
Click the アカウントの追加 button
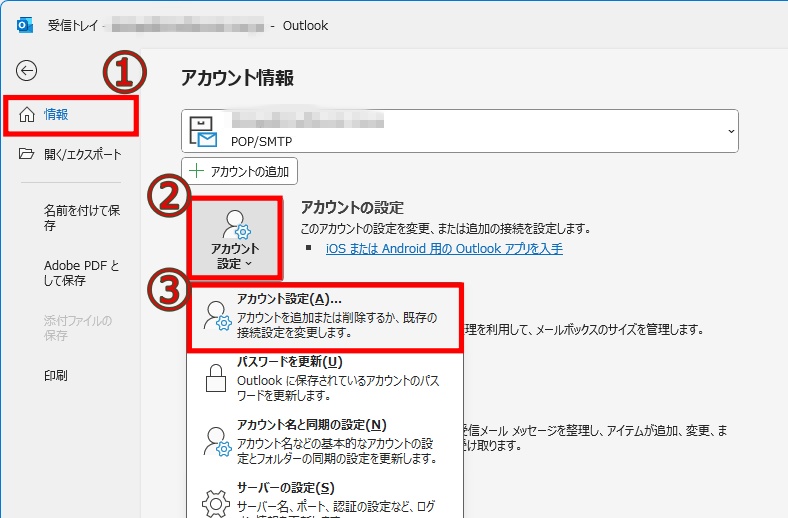click(x=239, y=171)
